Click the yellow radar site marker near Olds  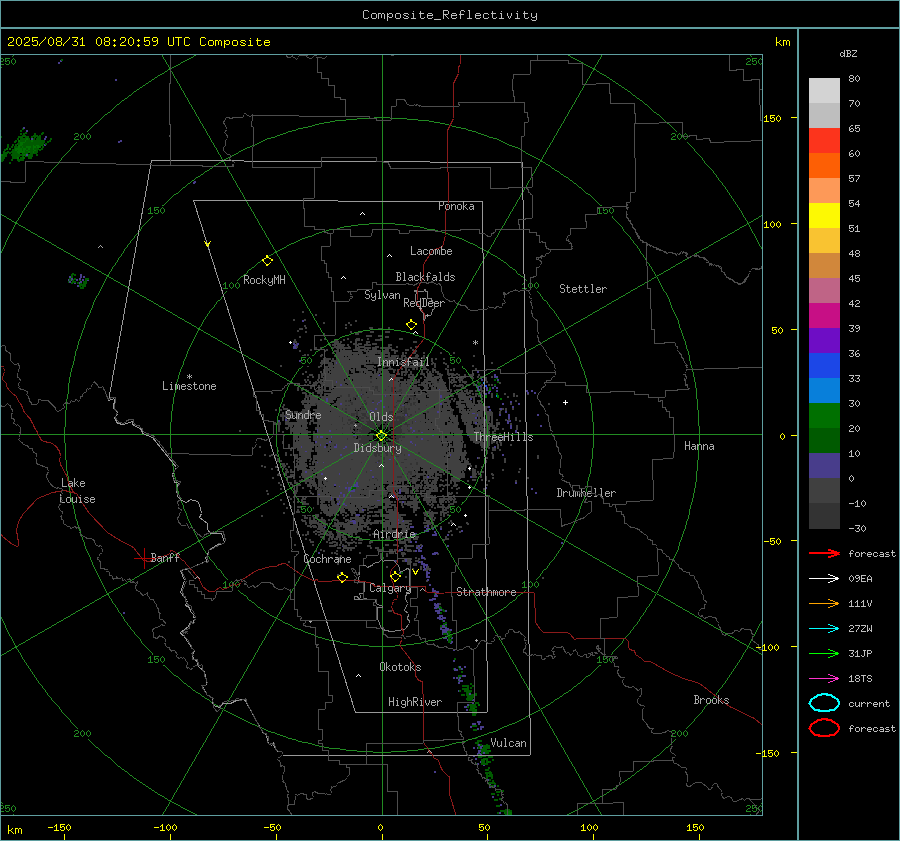[x=381, y=436]
